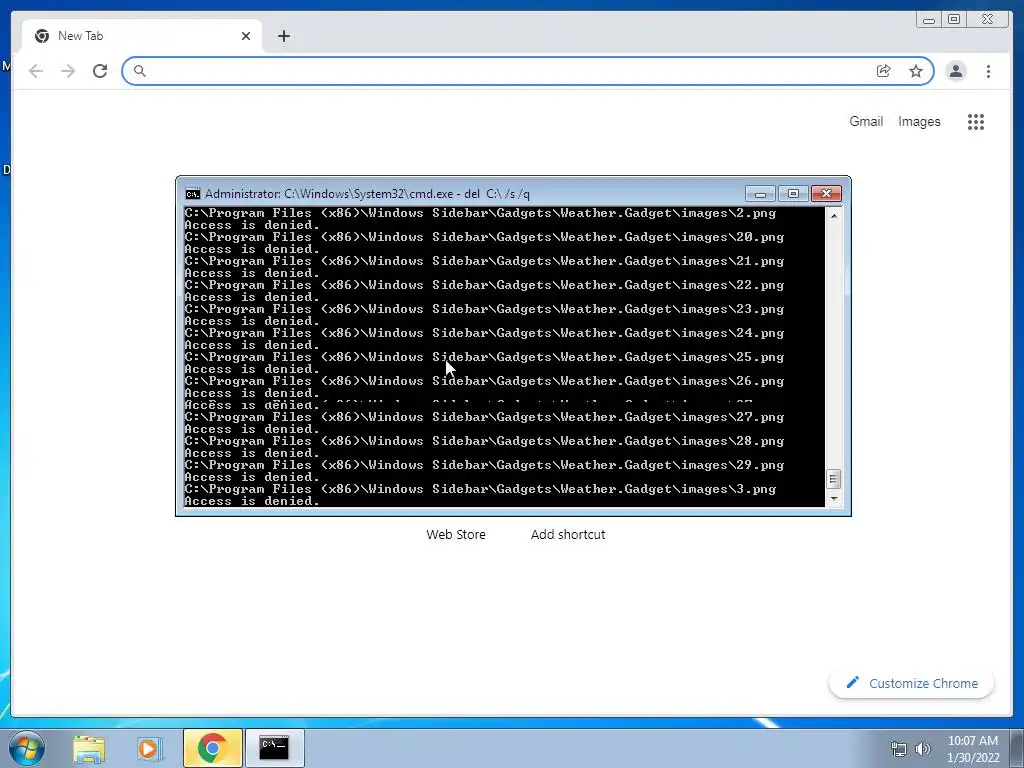Minimize the cmd.exe window
Viewport: 1024px width, 768px height.
(x=760, y=194)
